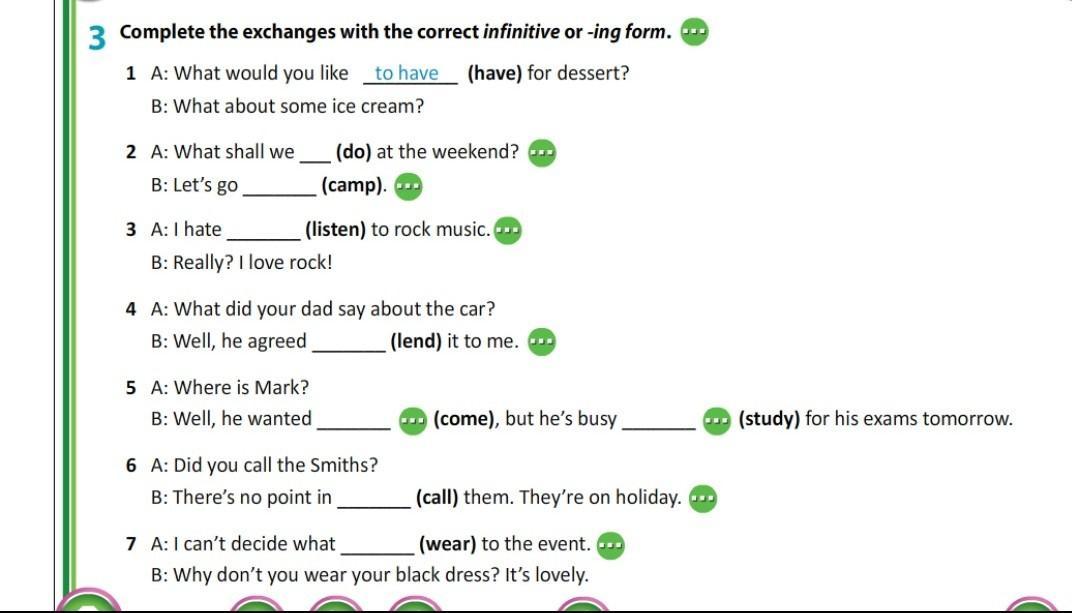Show the answer icon after 'to rock music.'

point(508,230)
